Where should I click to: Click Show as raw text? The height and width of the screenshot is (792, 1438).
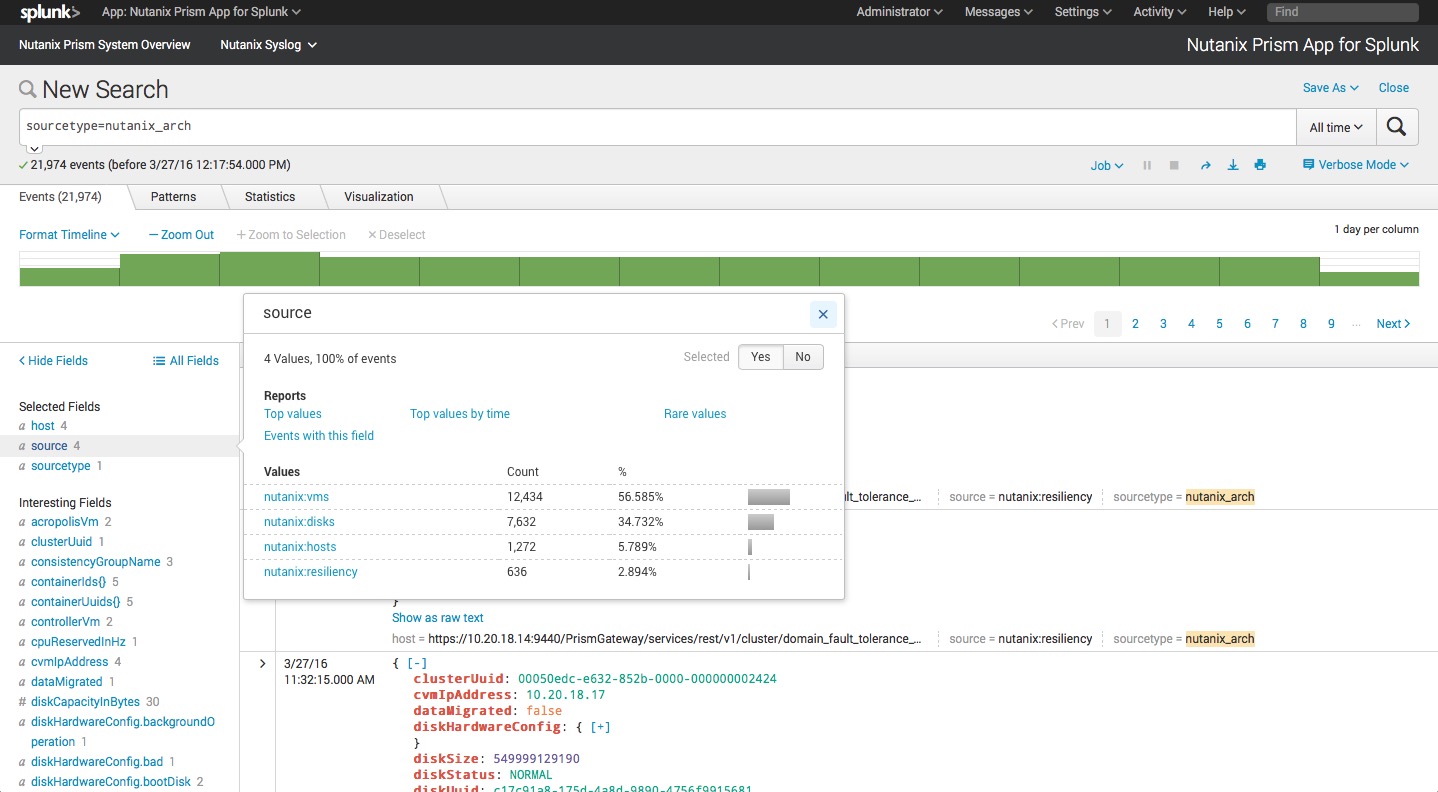pos(438,618)
